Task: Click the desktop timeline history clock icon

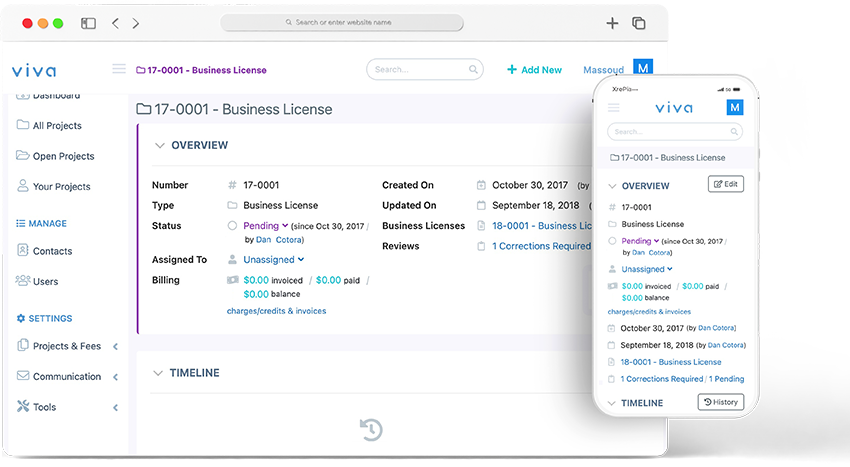Action: tap(371, 429)
